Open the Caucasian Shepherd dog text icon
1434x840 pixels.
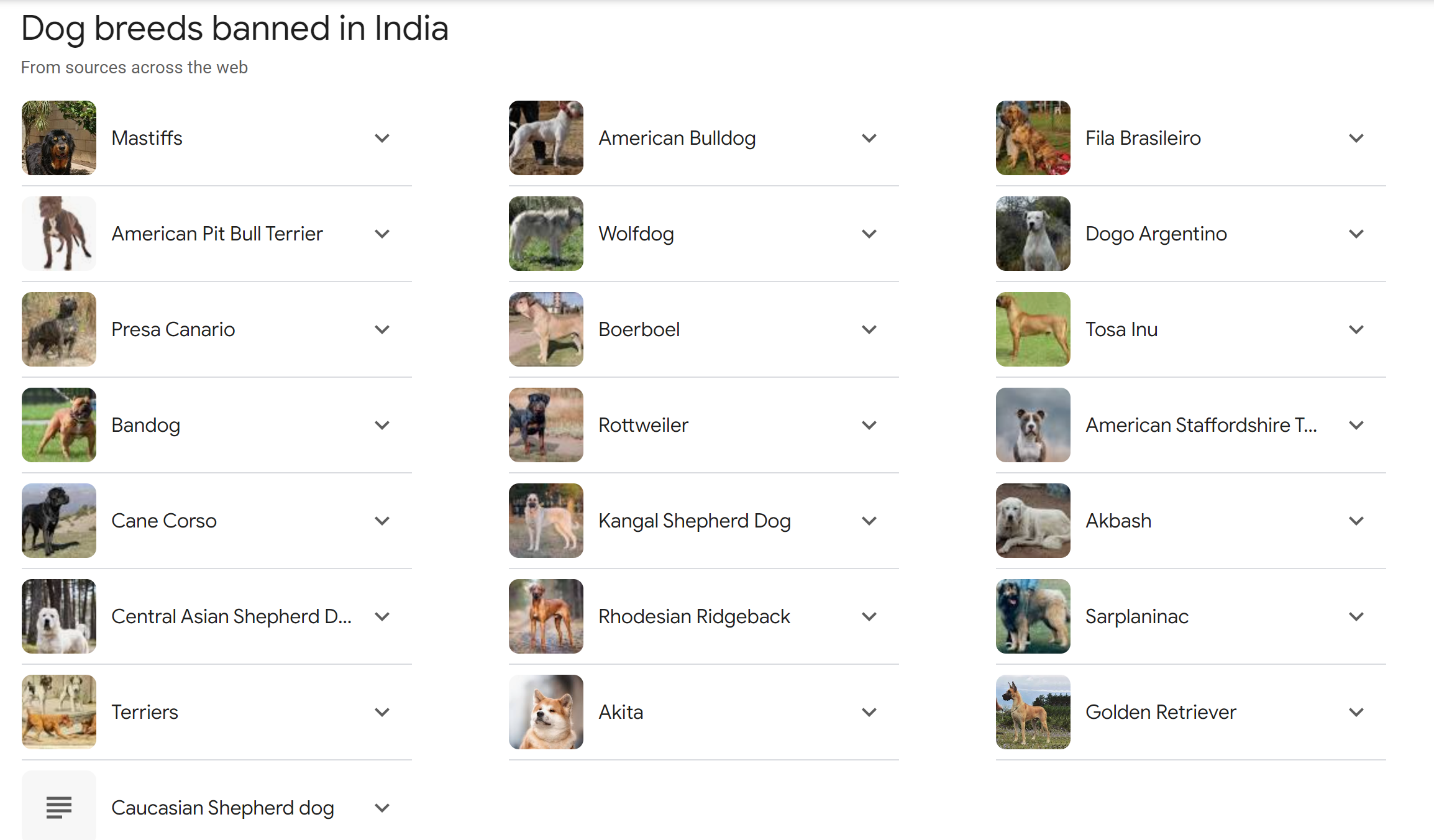click(59, 807)
